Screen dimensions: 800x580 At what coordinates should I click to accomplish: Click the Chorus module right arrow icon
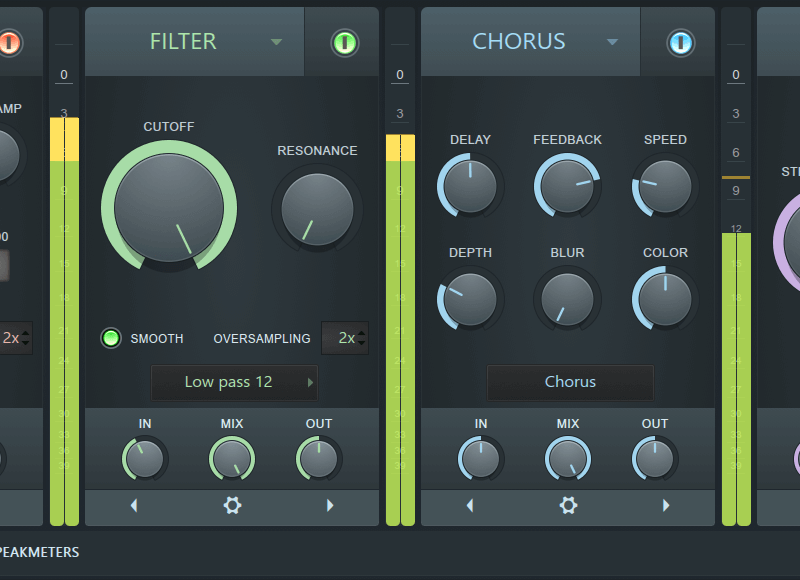click(x=666, y=506)
